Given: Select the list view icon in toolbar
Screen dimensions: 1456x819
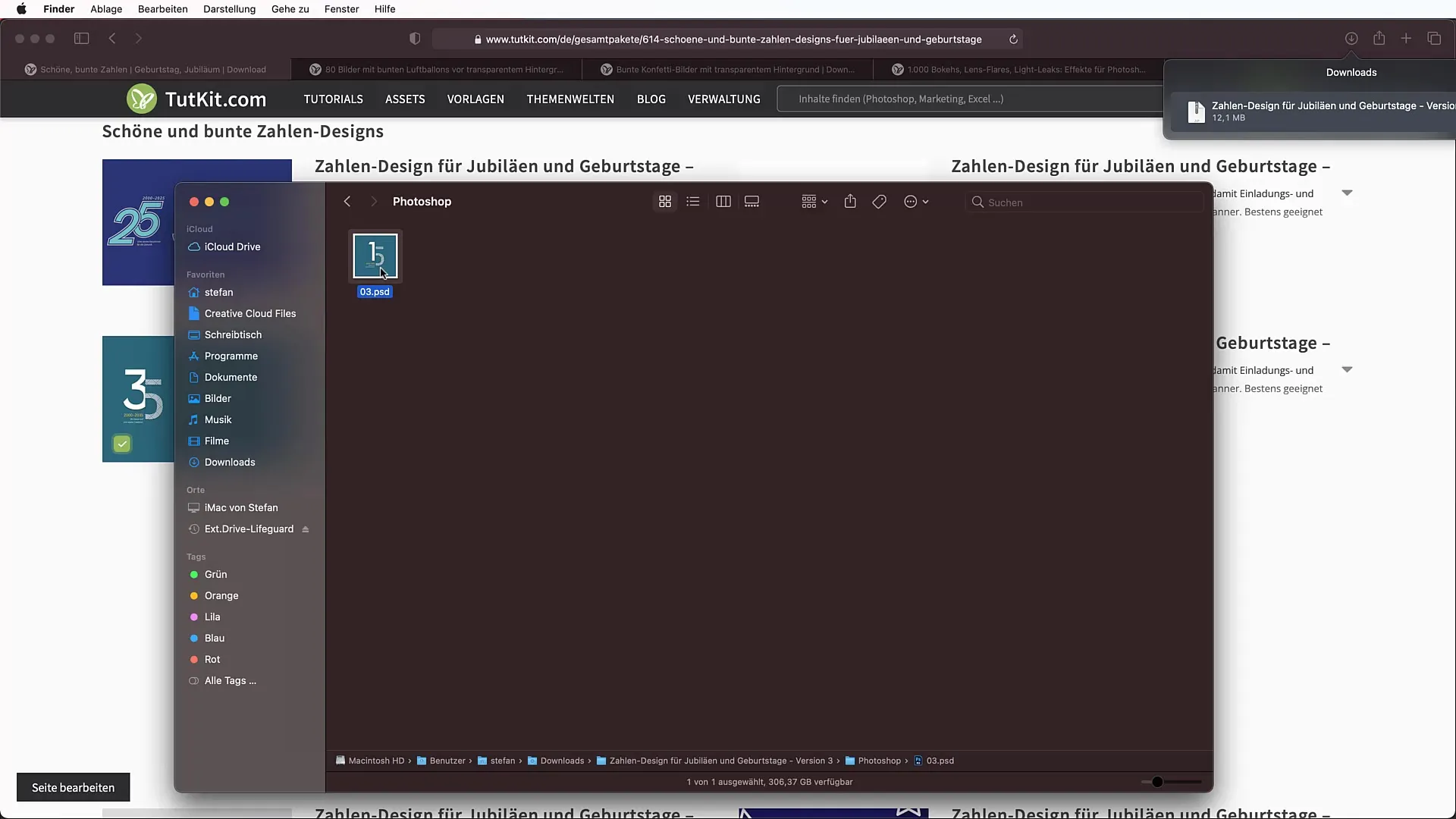Looking at the screenshot, I should [x=693, y=201].
